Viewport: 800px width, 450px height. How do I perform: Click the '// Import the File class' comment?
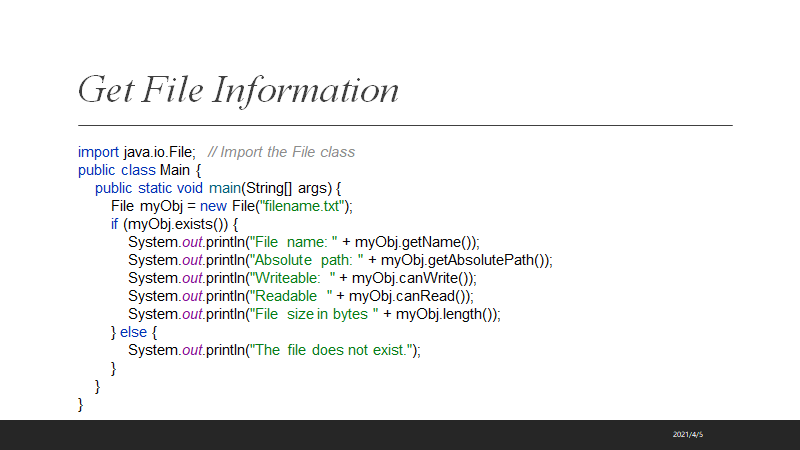tap(281, 152)
